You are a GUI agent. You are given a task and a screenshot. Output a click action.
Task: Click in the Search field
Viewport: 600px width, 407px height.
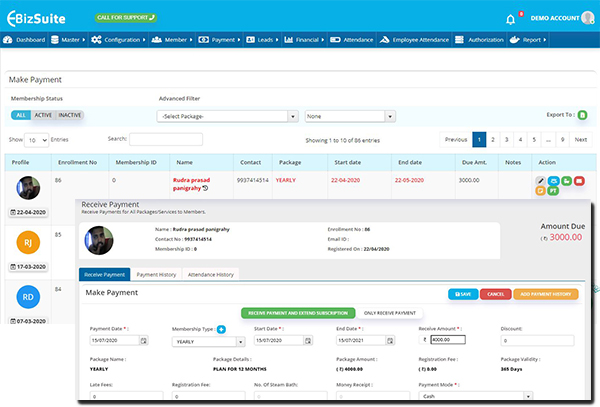point(166,139)
